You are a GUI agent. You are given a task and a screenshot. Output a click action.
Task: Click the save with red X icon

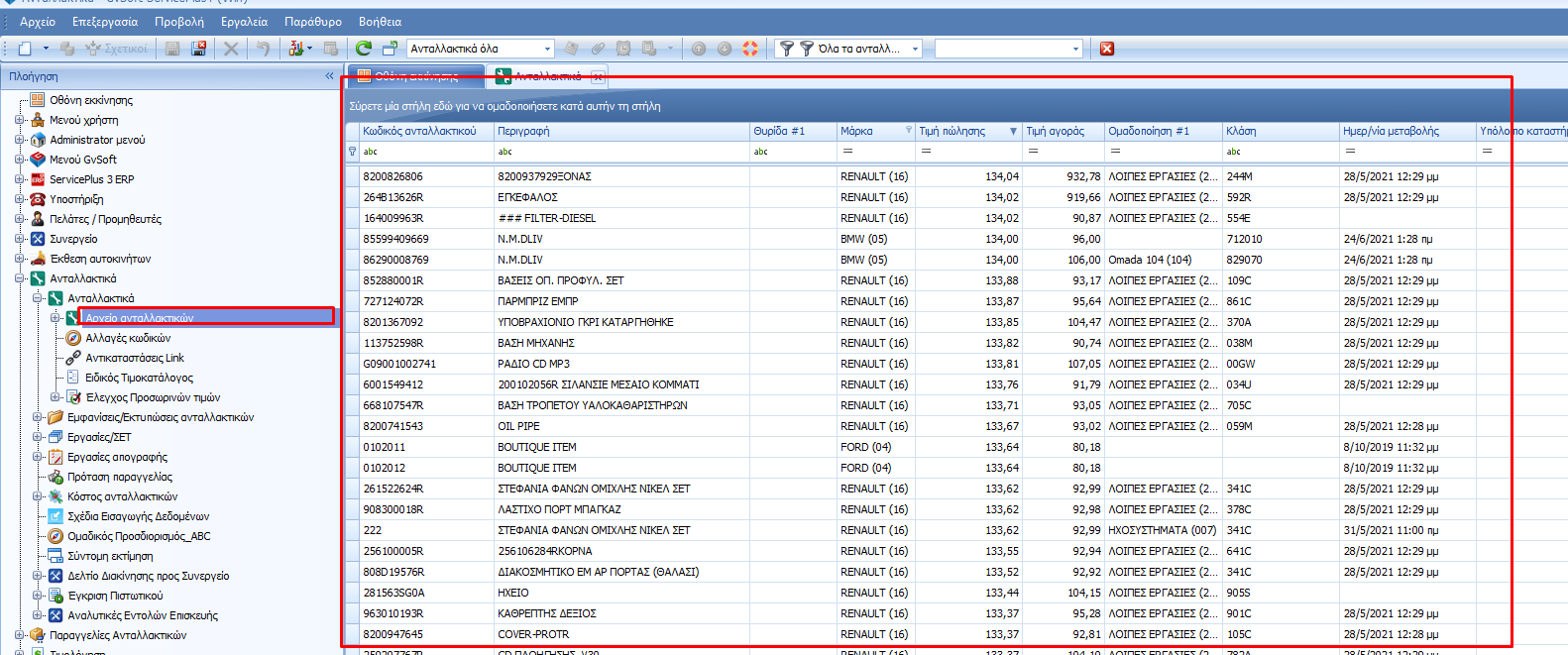point(198,49)
